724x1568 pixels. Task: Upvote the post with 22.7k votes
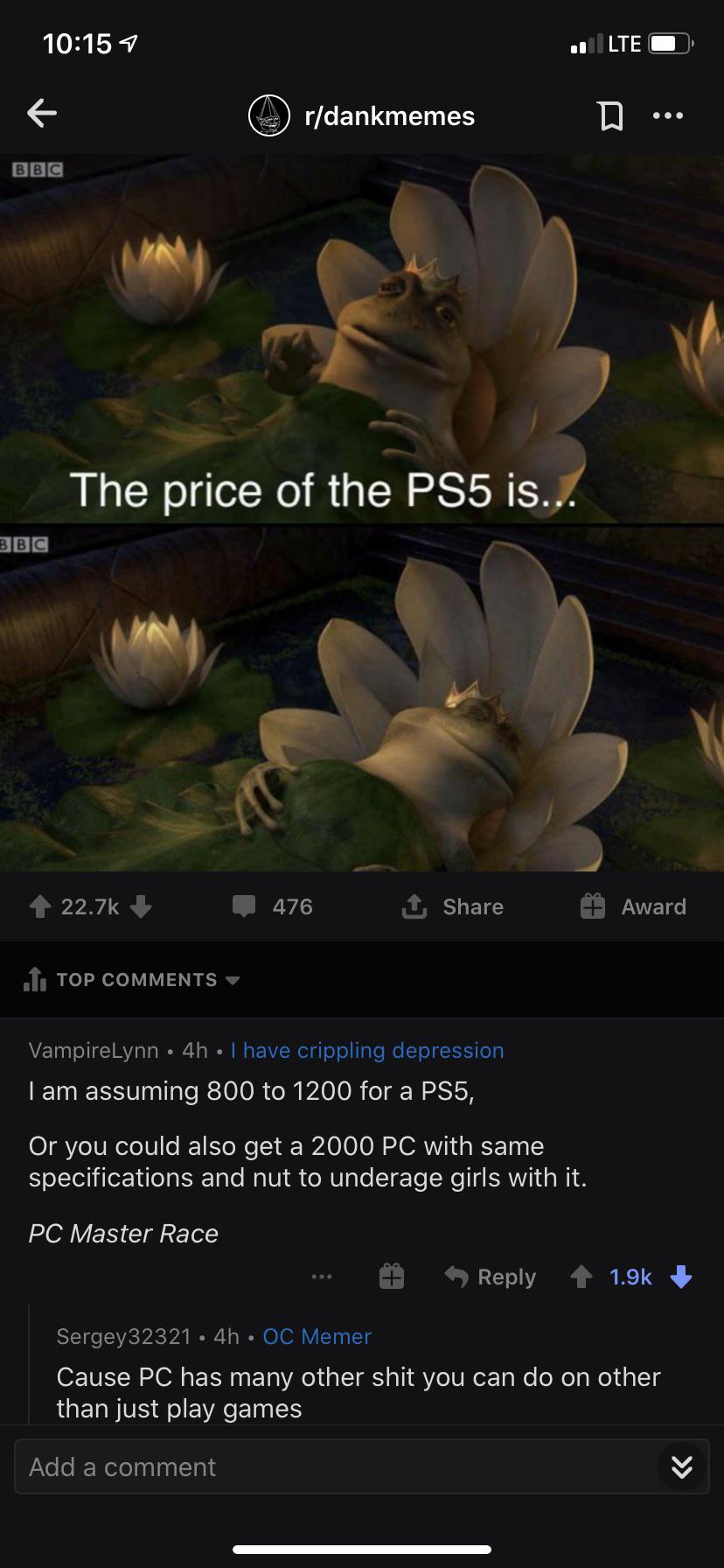(39, 906)
